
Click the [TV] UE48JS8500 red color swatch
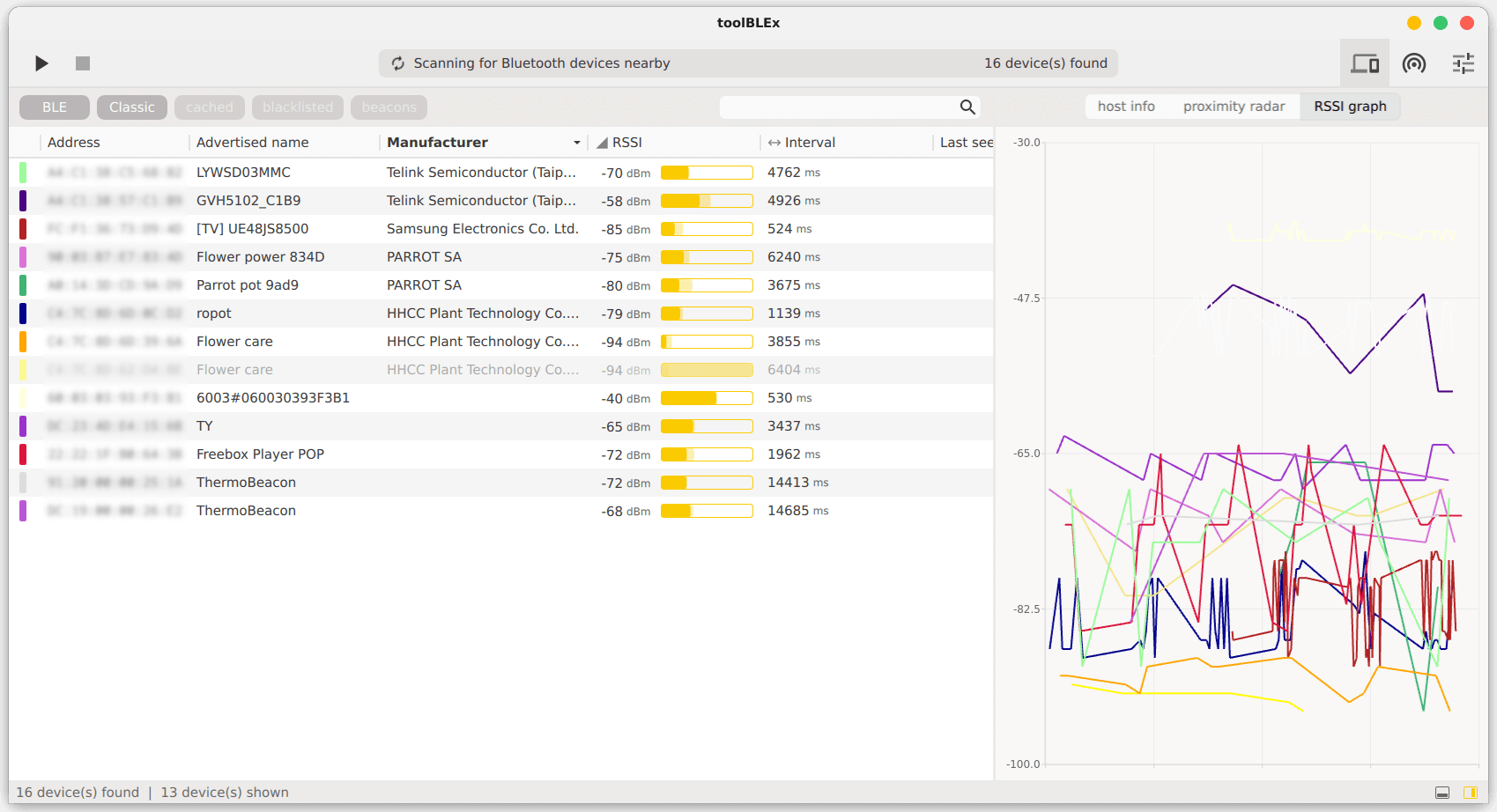click(x=23, y=229)
